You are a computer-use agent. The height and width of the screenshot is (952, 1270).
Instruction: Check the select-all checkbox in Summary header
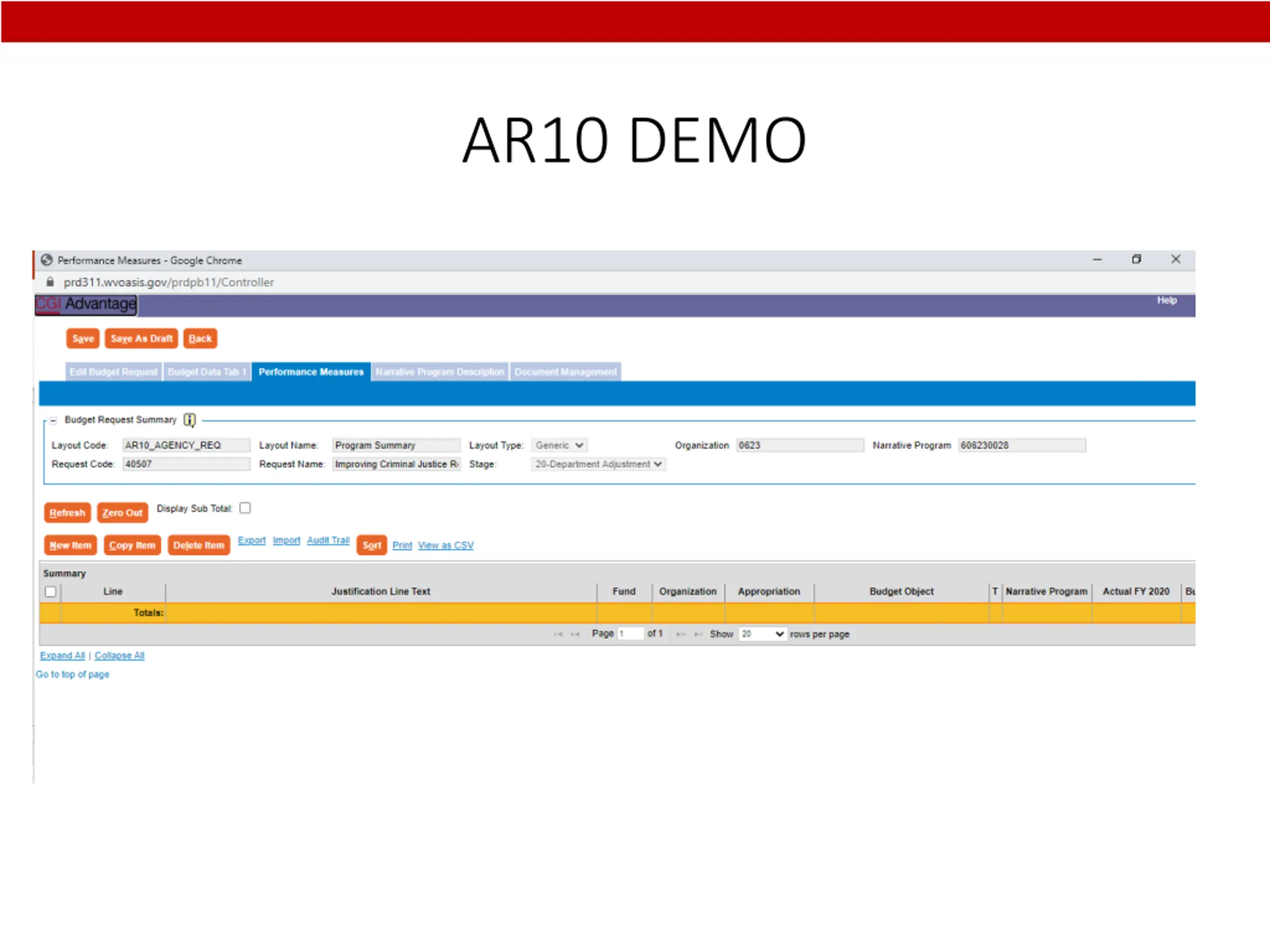[51, 591]
